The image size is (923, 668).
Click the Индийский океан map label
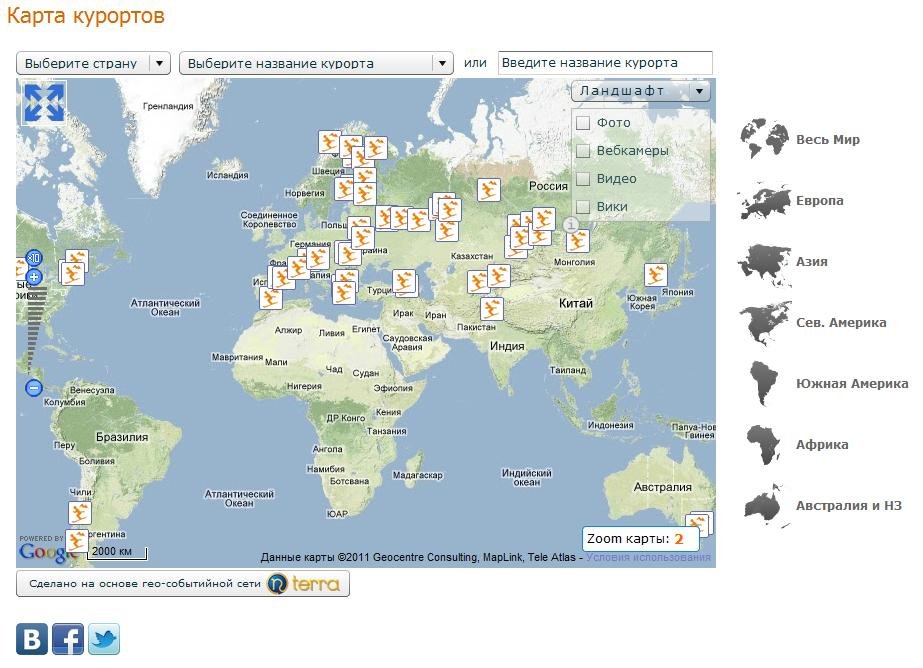click(x=527, y=477)
